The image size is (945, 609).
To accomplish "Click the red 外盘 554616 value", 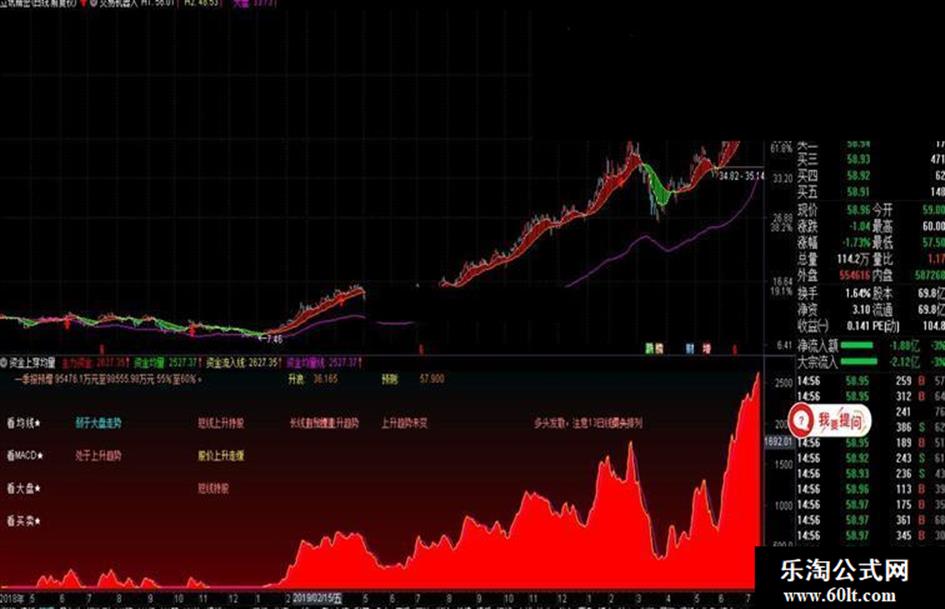I will (x=855, y=276).
